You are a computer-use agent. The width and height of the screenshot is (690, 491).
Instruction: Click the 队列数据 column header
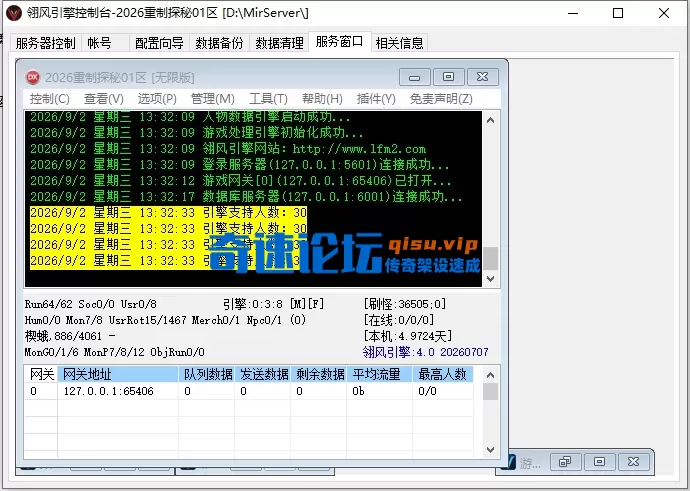coord(206,374)
